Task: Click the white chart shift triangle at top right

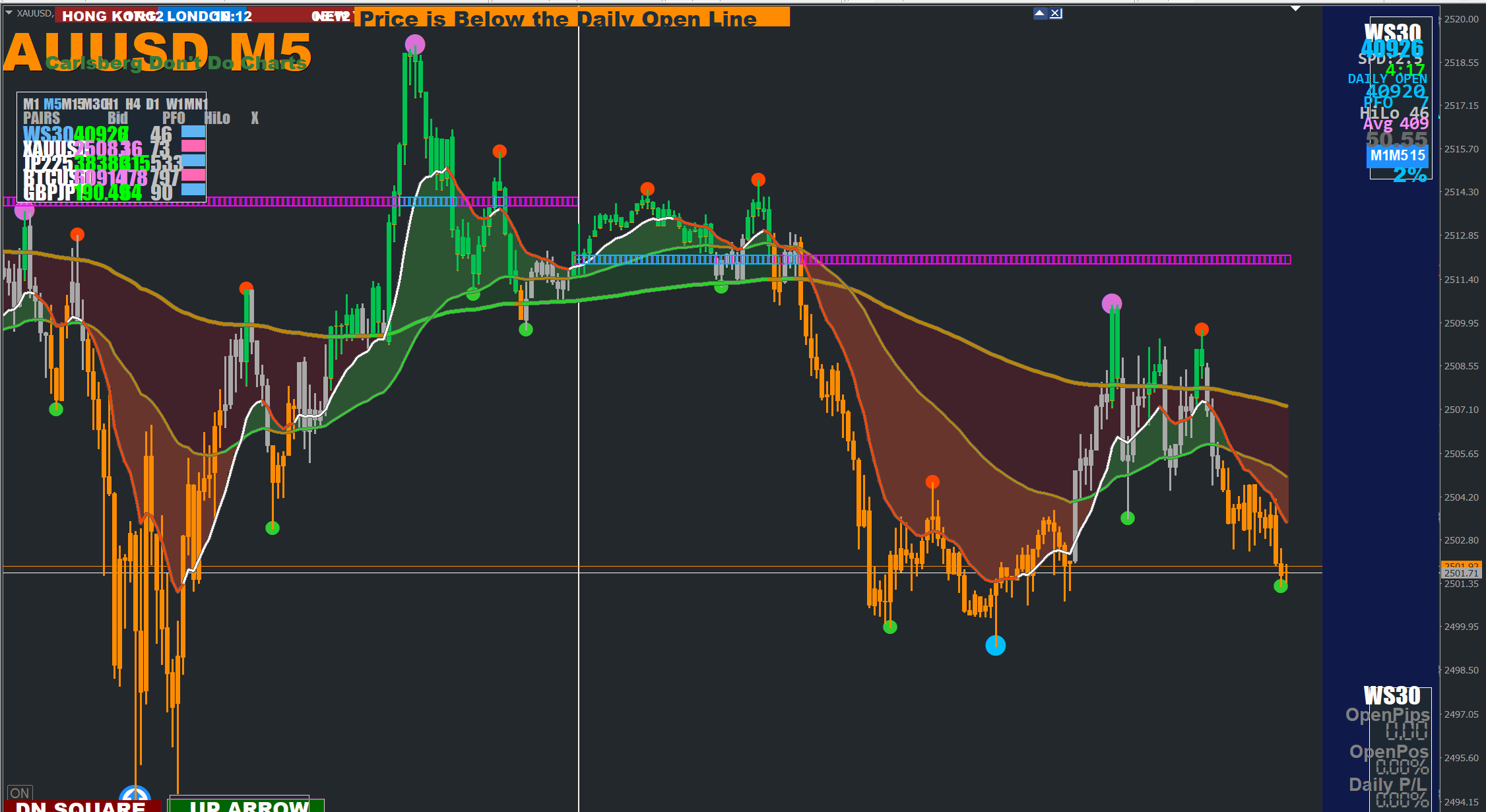Action: pos(1295,9)
